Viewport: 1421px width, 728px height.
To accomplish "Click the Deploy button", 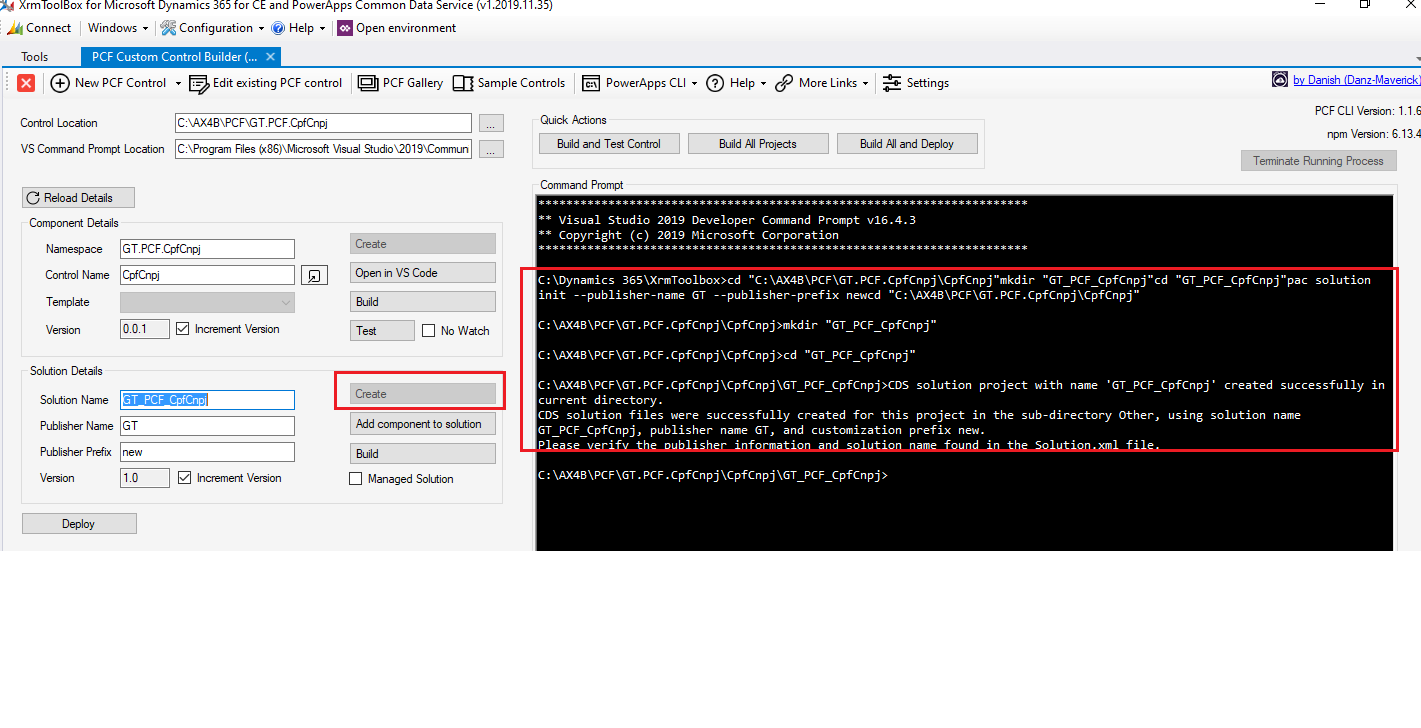I will [x=79, y=524].
